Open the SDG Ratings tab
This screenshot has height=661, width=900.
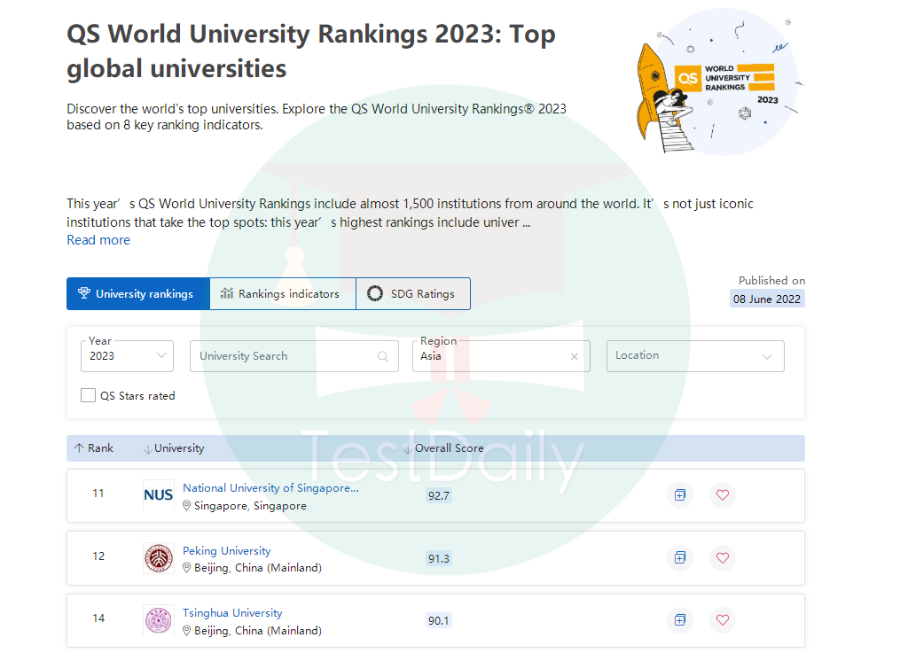[x=411, y=294]
